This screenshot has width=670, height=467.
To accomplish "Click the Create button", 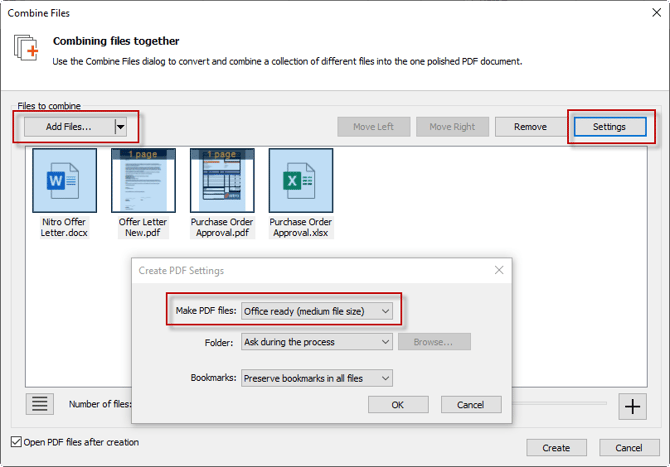I will coord(556,448).
